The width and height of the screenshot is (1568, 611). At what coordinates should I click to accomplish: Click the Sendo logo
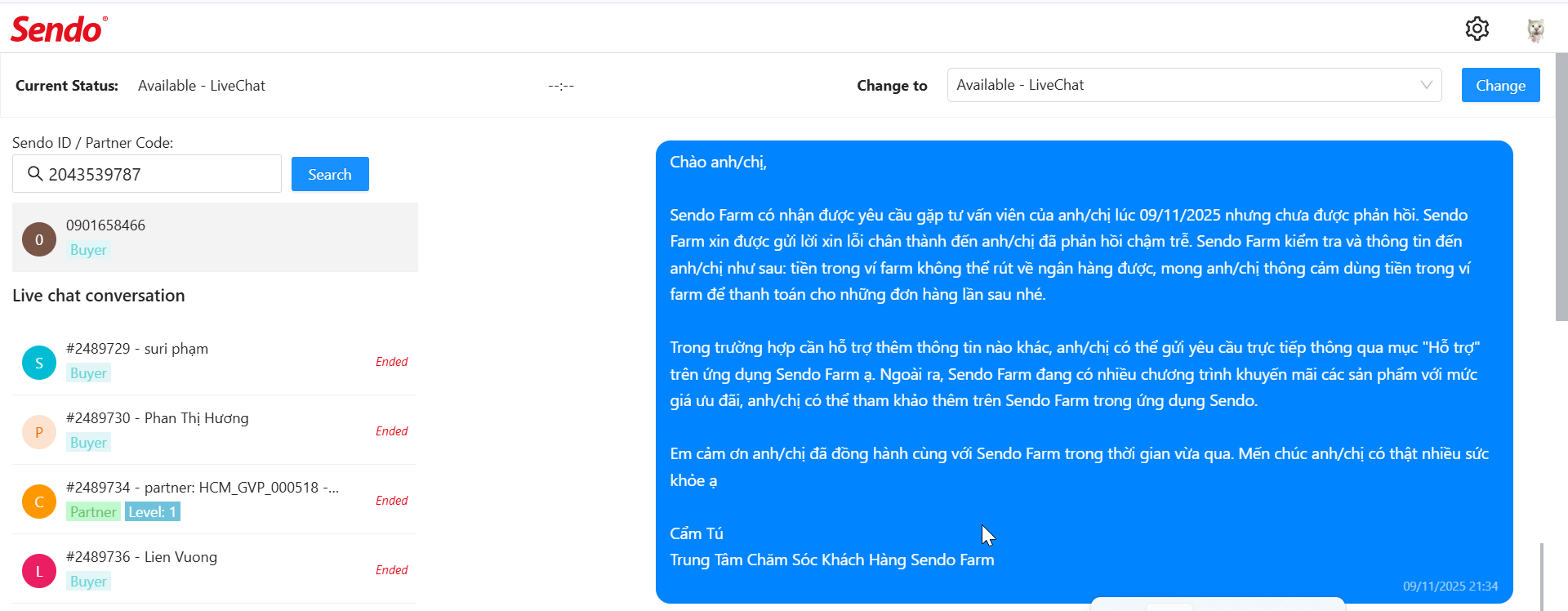pyautogui.click(x=59, y=29)
